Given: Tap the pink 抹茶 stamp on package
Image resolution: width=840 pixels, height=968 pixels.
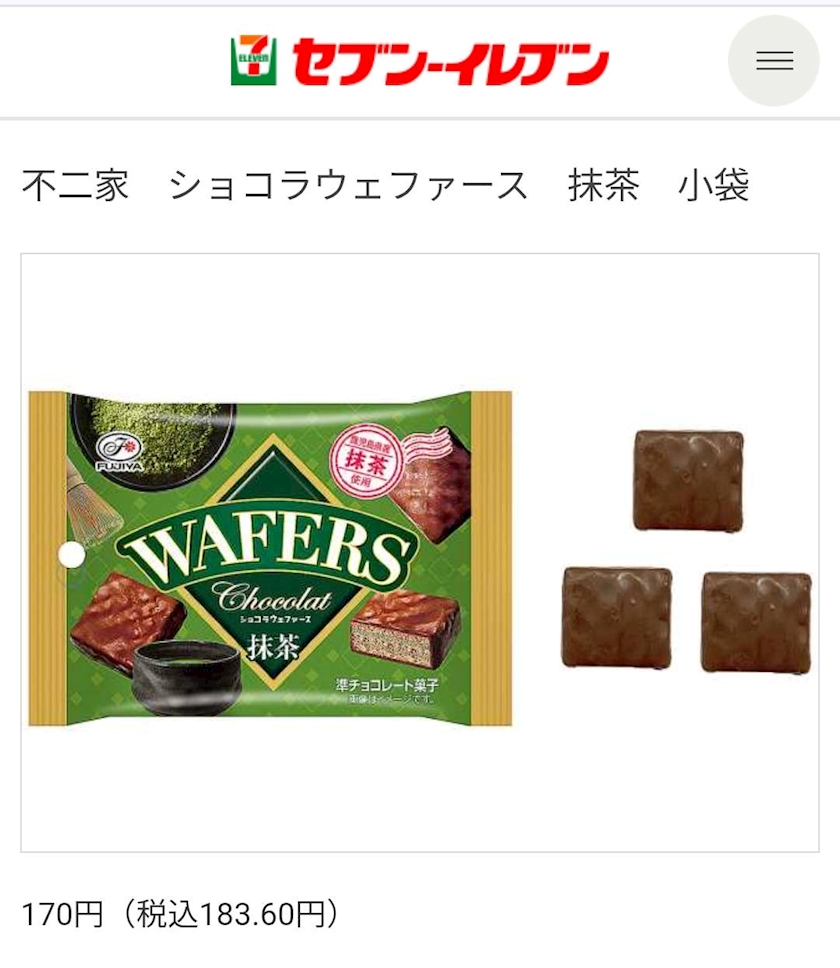Looking at the screenshot, I should coord(365,458).
